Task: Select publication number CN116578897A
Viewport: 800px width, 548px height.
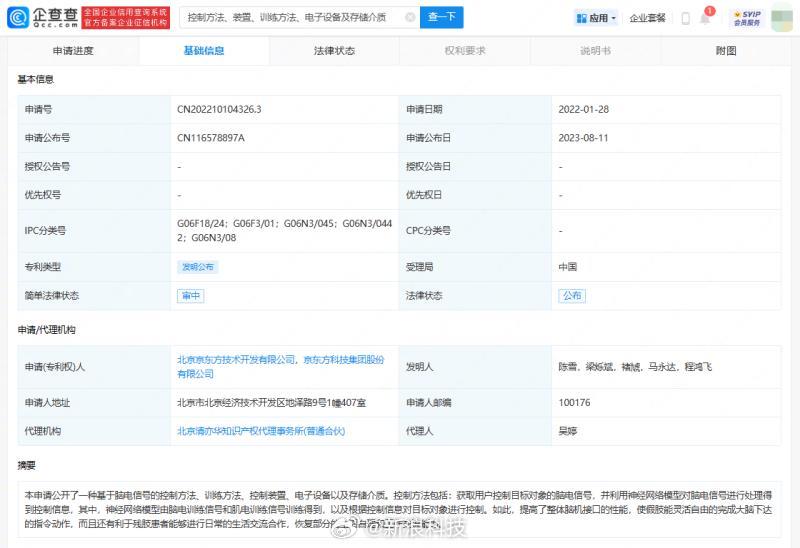Action: 211,138
